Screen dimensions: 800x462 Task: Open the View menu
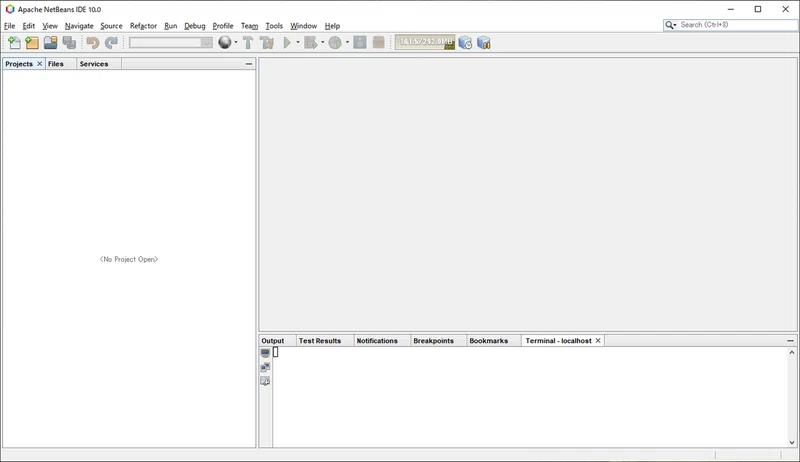coord(50,26)
